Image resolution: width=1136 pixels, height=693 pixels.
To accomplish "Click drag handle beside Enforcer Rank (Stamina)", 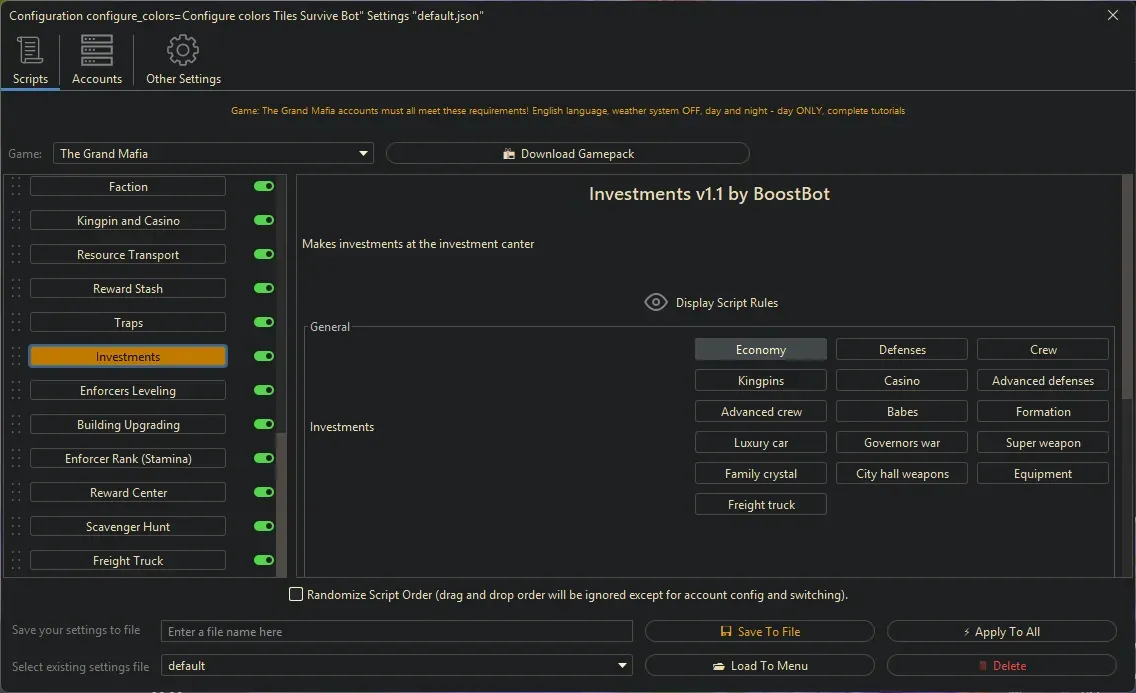I will tap(16, 458).
